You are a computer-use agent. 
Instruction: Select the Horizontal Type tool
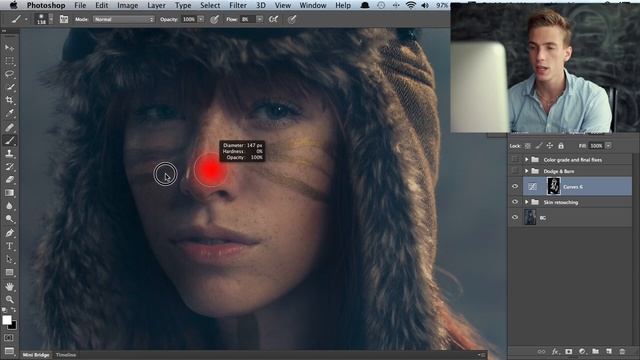[9, 246]
